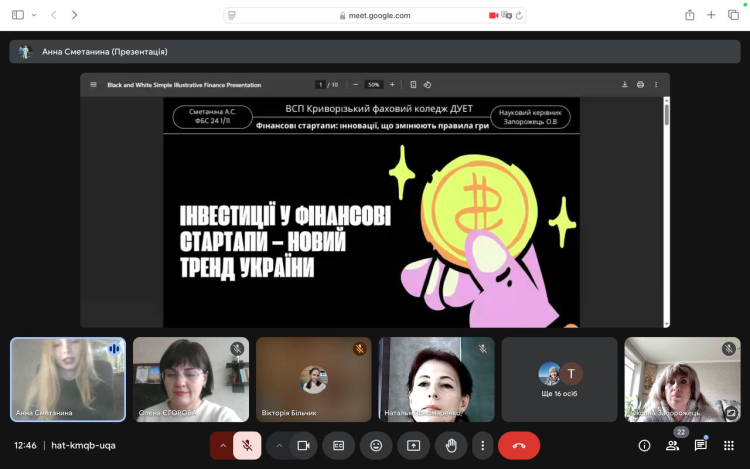The image size is (750, 469).
Task: Click the meet.google.com address bar
Action: pos(375,15)
